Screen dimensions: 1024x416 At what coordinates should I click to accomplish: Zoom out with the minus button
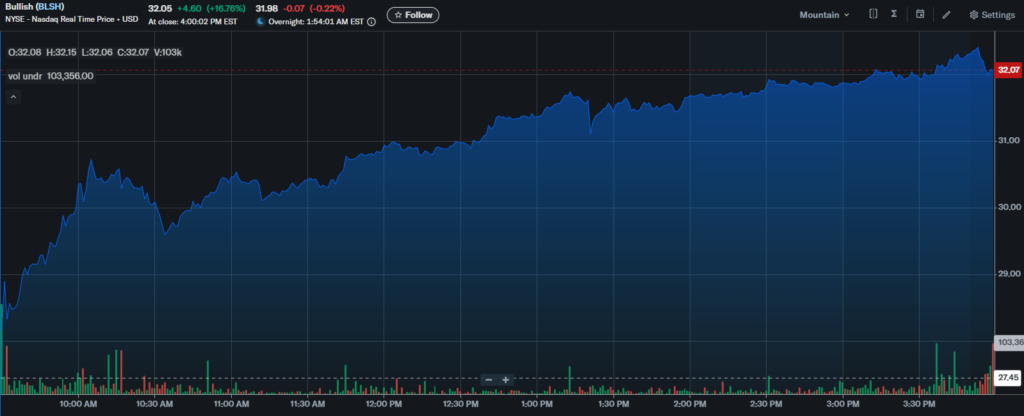tap(489, 380)
